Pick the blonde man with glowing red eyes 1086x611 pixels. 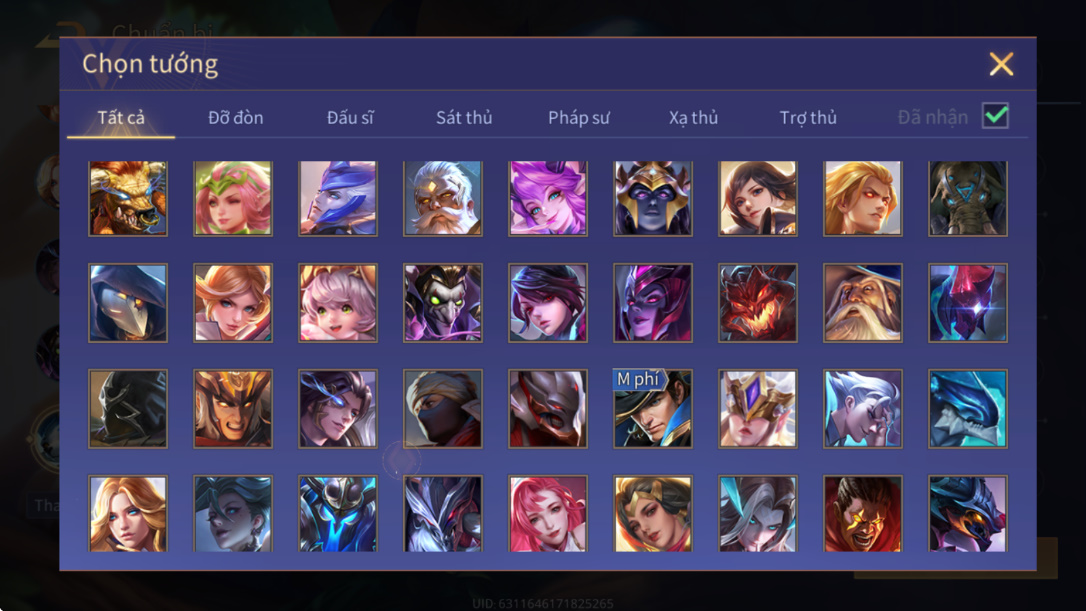tap(862, 198)
